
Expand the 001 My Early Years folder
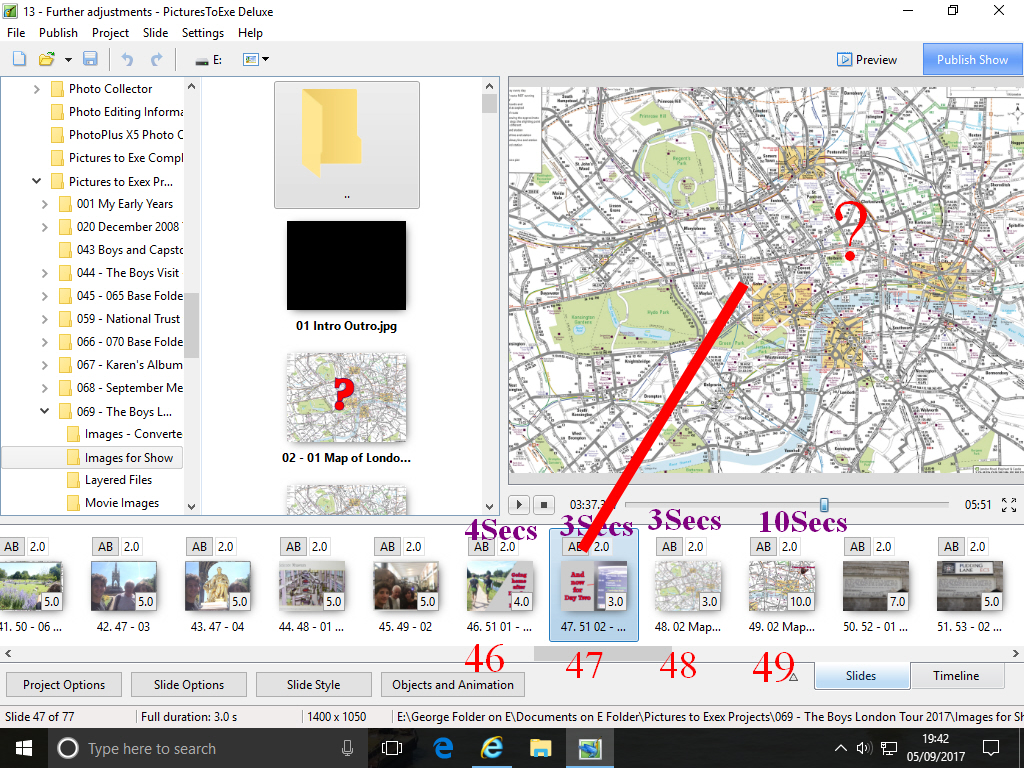click(44, 204)
